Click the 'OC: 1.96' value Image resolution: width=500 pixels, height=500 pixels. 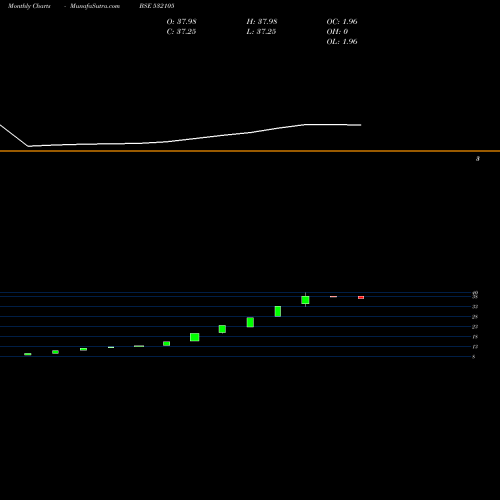342,22
